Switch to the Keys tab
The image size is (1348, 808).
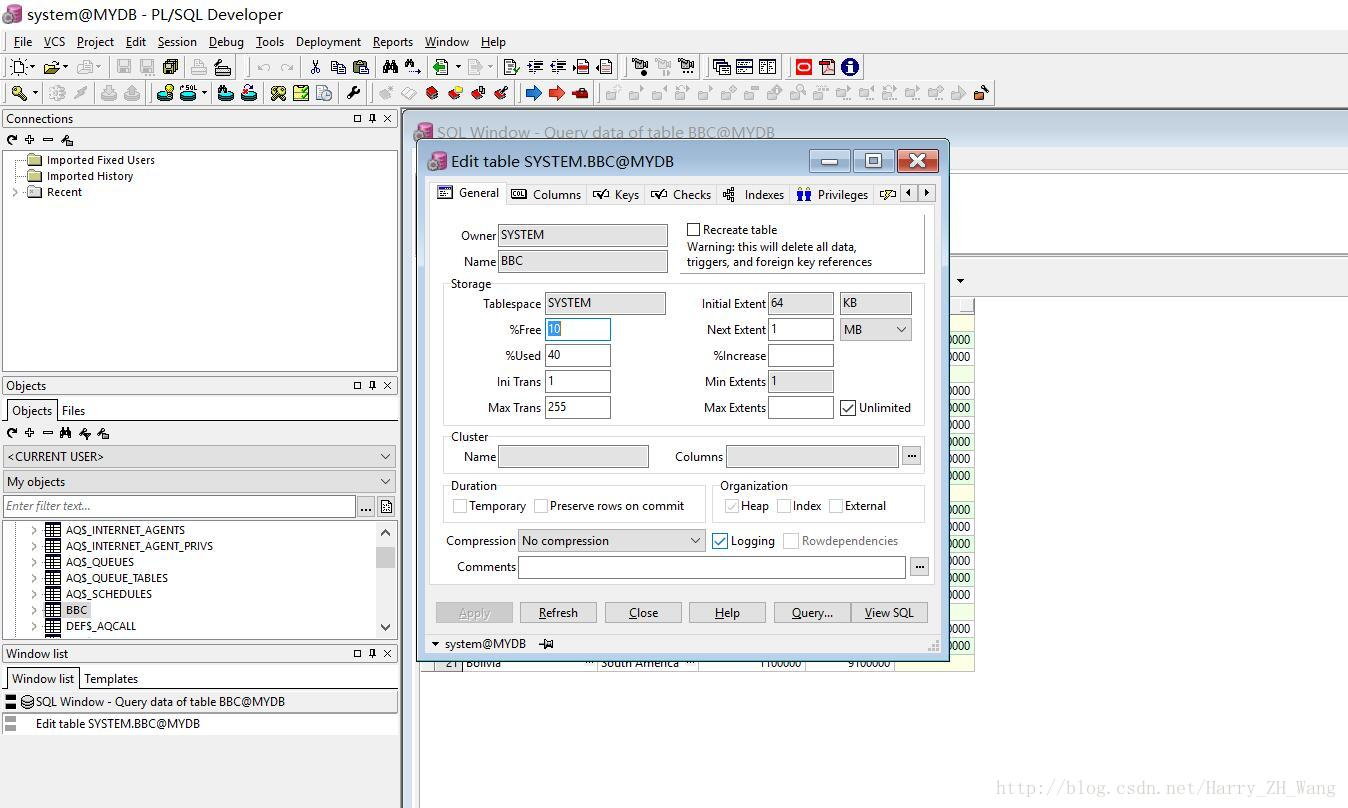pos(616,194)
